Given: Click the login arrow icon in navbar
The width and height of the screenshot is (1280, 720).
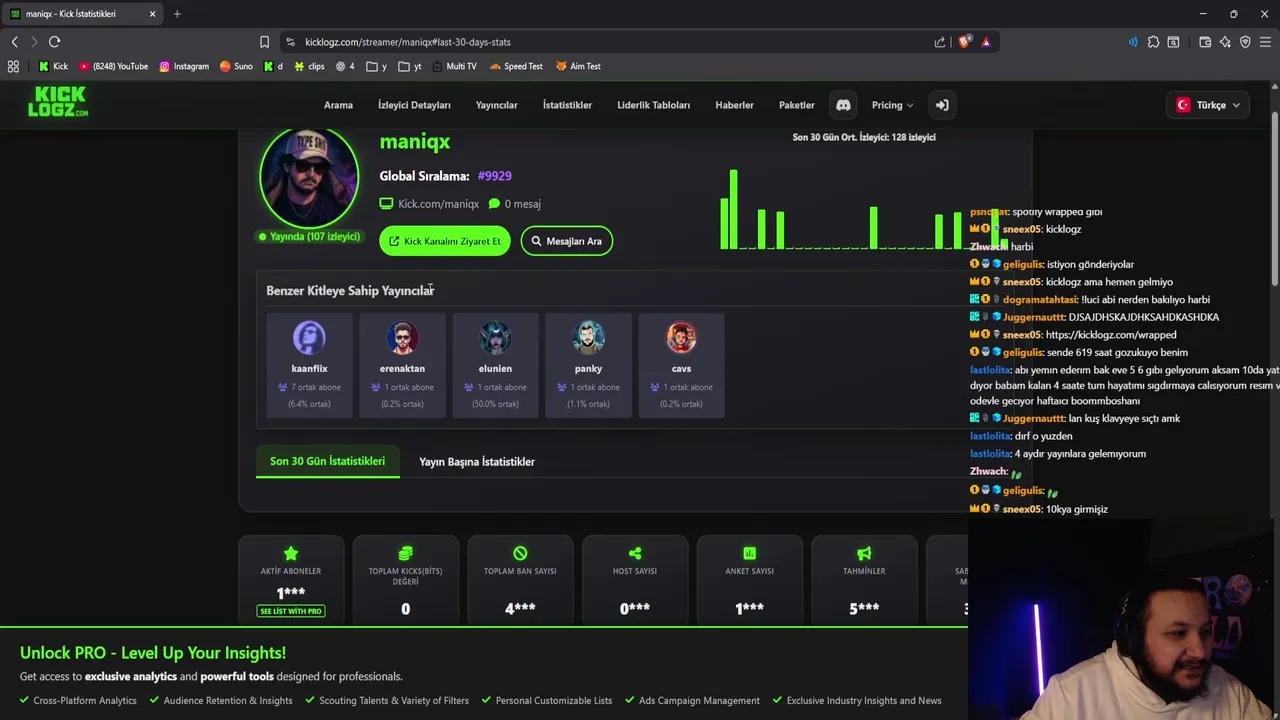Looking at the screenshot, I should pyautogui.click(x=942, y=105).
